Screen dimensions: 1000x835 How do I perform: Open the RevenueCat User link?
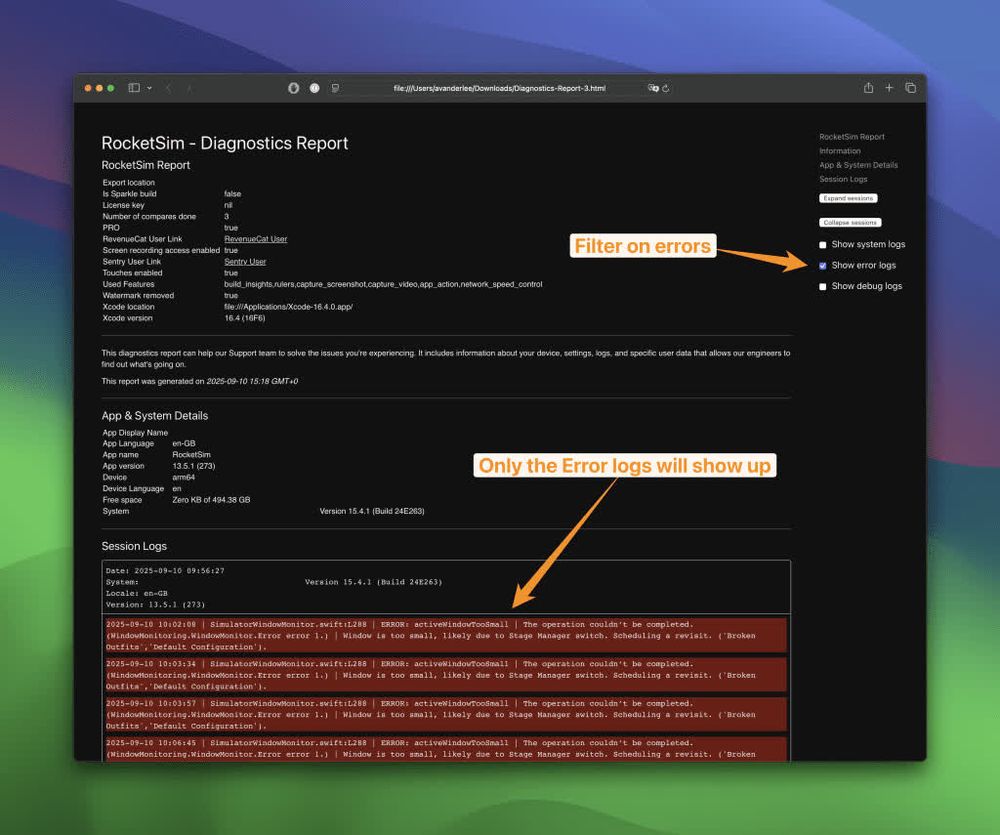[256, 239]
